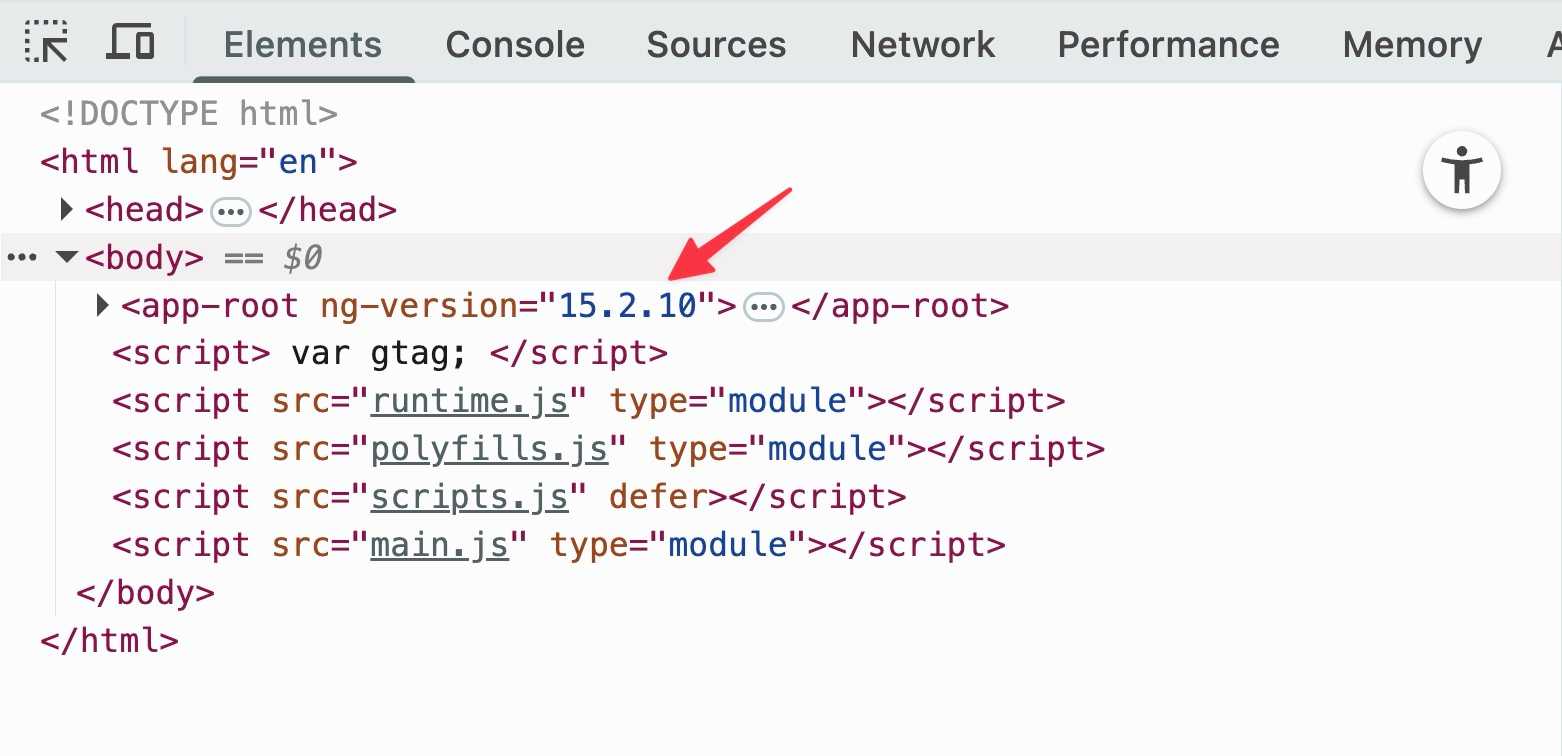This screenshot has width=1562, height=756.
Task: Open the polyfills.js script link
Action: pyautogui.click(x=490, y=449)
